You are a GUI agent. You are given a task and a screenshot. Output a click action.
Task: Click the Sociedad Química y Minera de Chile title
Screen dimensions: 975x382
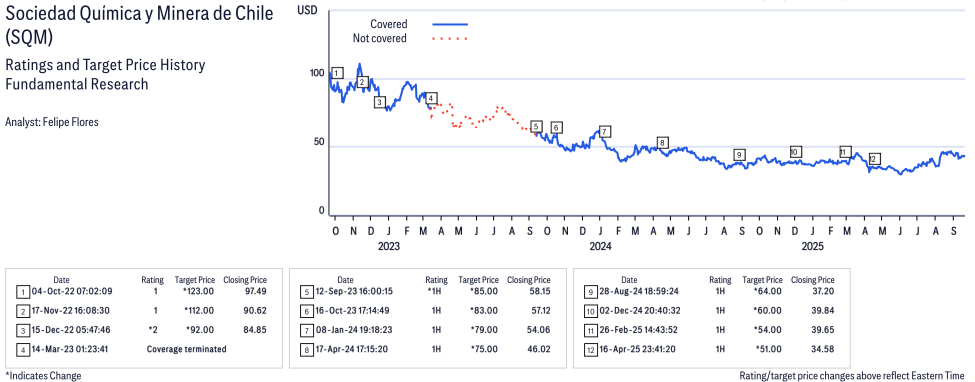point(139,25)
